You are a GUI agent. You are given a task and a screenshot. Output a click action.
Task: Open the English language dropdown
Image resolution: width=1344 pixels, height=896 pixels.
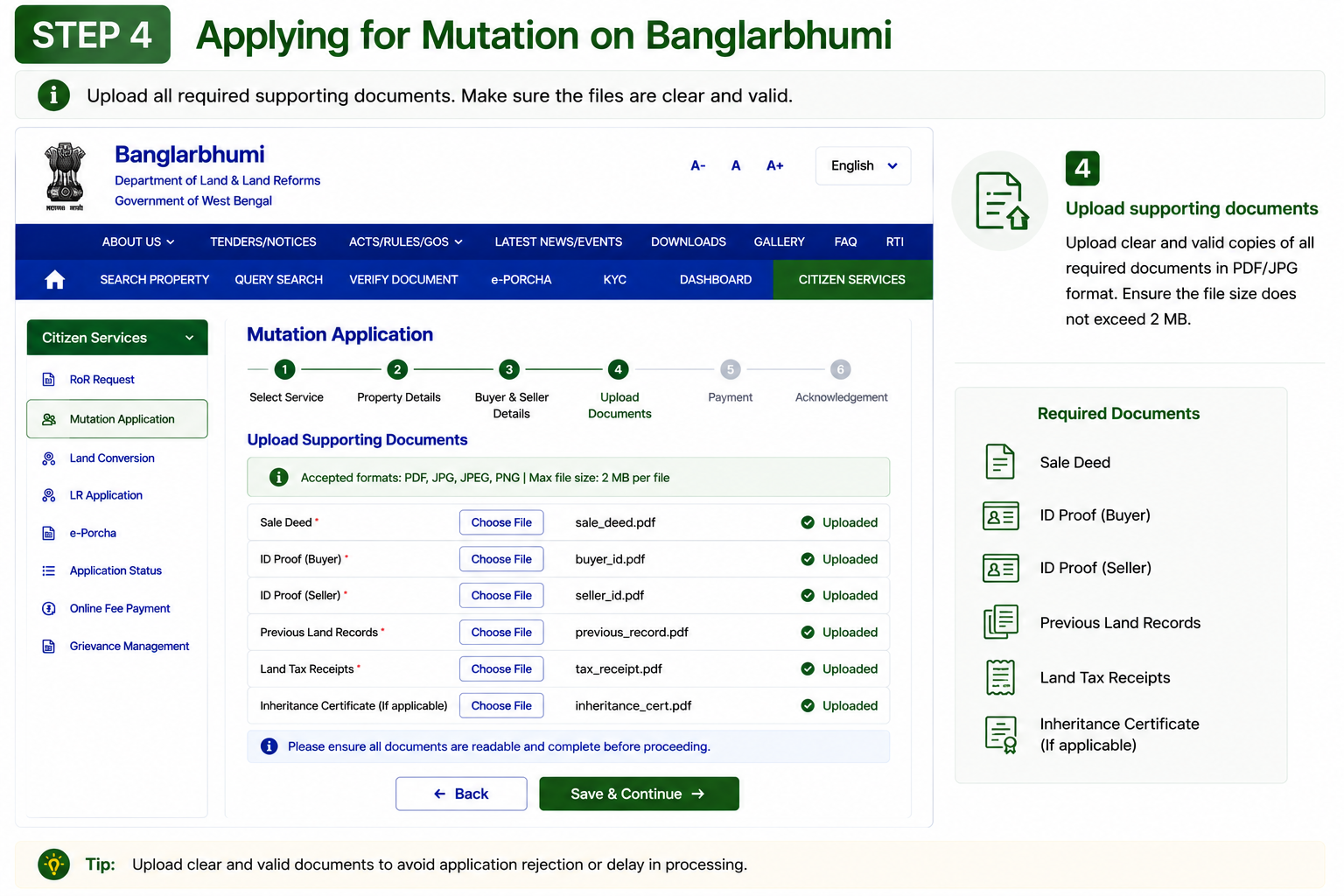click(x=863, y=165)
